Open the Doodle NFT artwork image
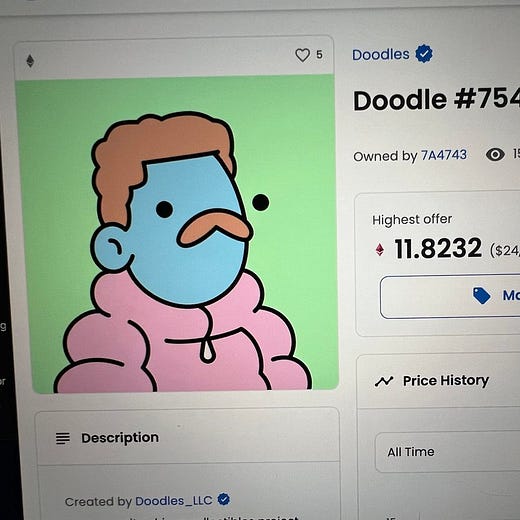 [177, 234]
